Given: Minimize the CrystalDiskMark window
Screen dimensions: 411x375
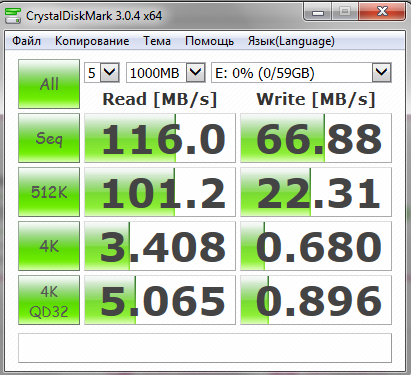Looking at the screenshot, I should [318, 13].
